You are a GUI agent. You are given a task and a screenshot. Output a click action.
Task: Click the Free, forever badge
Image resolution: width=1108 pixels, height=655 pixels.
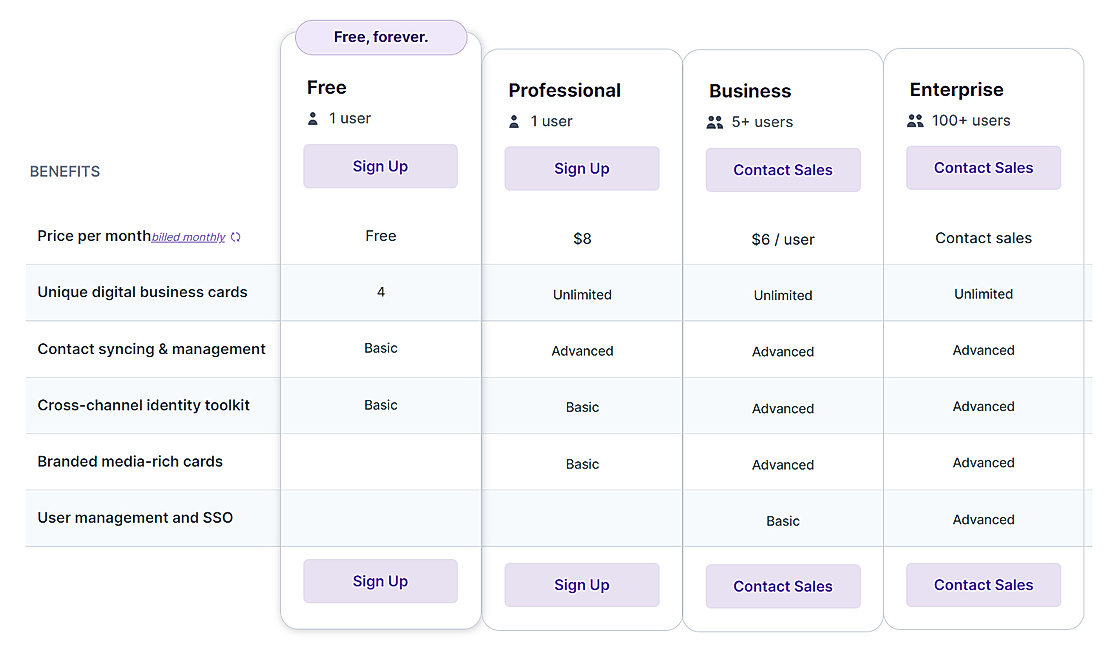click(x=380, y=37)
